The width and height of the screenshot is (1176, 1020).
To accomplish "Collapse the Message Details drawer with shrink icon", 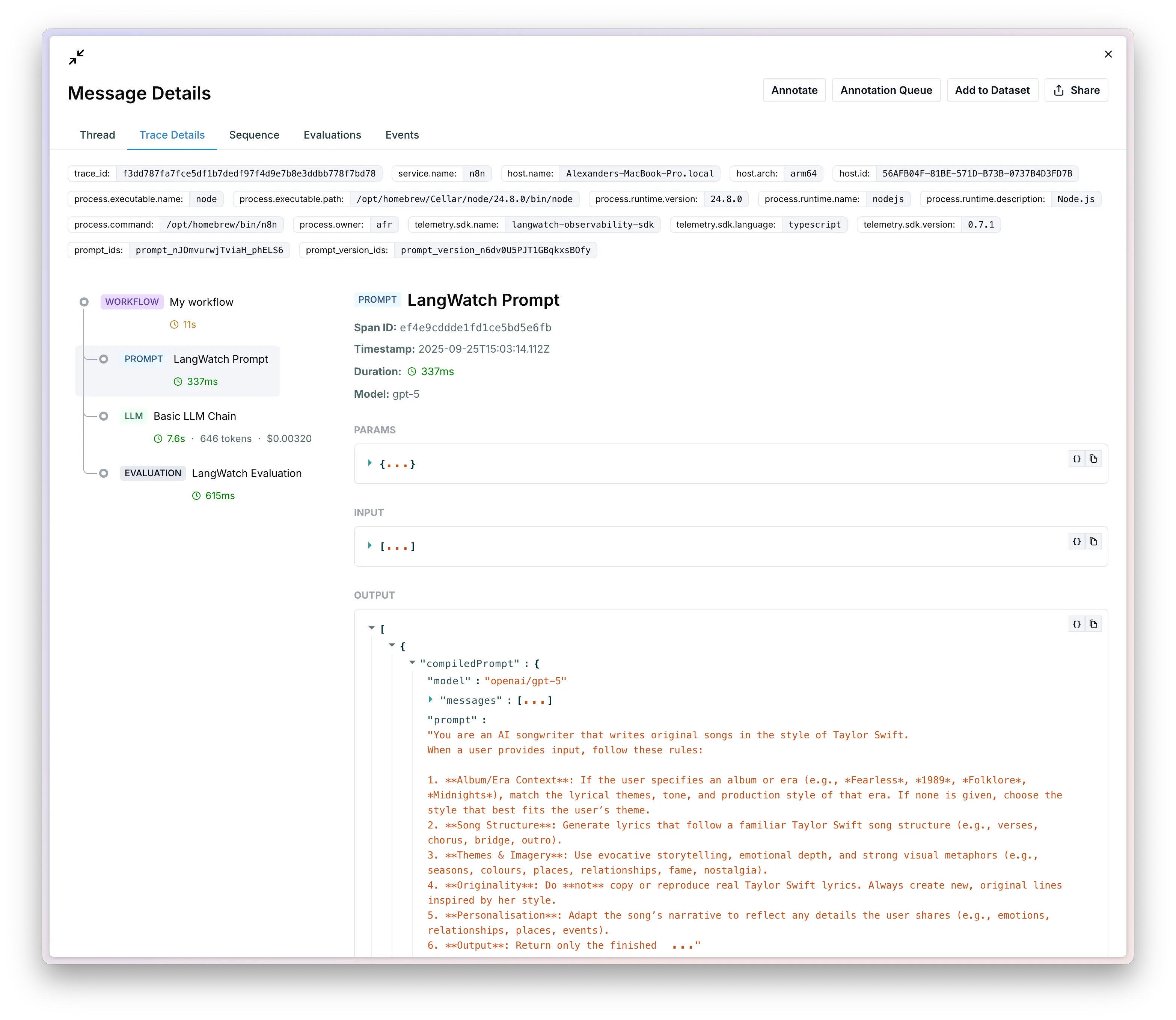I will (77, 57).
